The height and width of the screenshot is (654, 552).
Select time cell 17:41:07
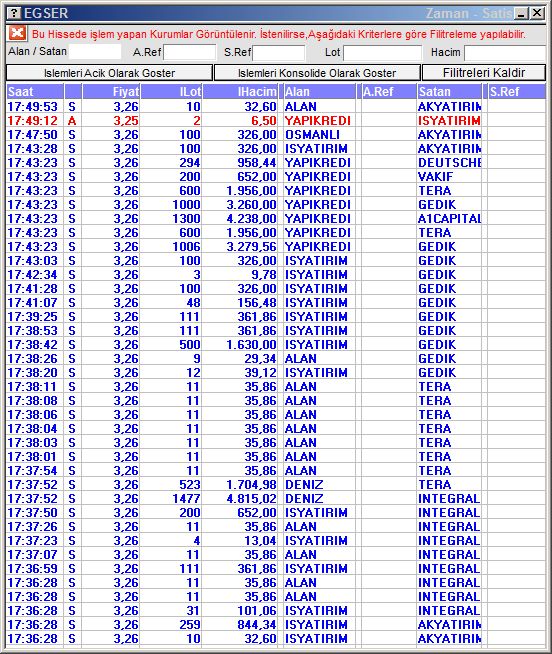(33, 302)
